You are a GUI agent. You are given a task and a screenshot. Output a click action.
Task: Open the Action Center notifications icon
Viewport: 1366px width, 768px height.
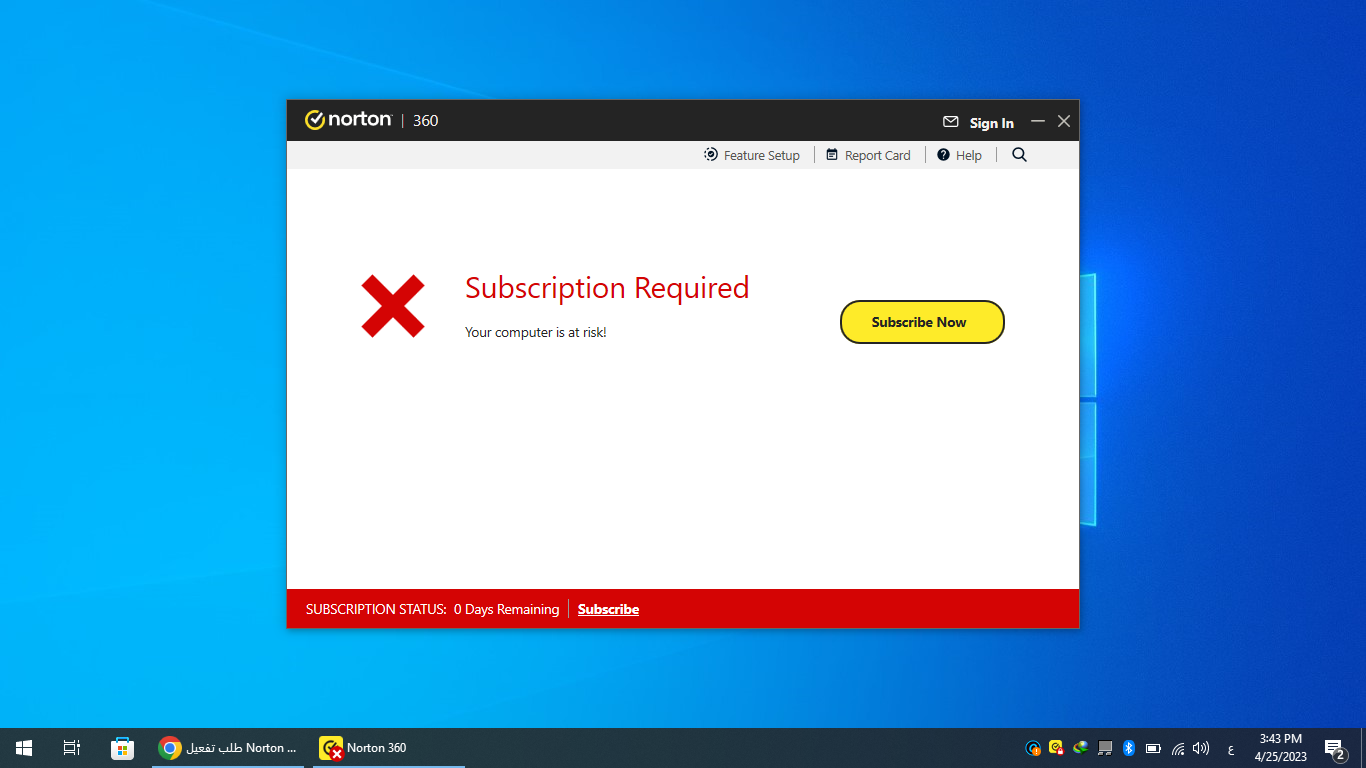[x=1335, y=749]
